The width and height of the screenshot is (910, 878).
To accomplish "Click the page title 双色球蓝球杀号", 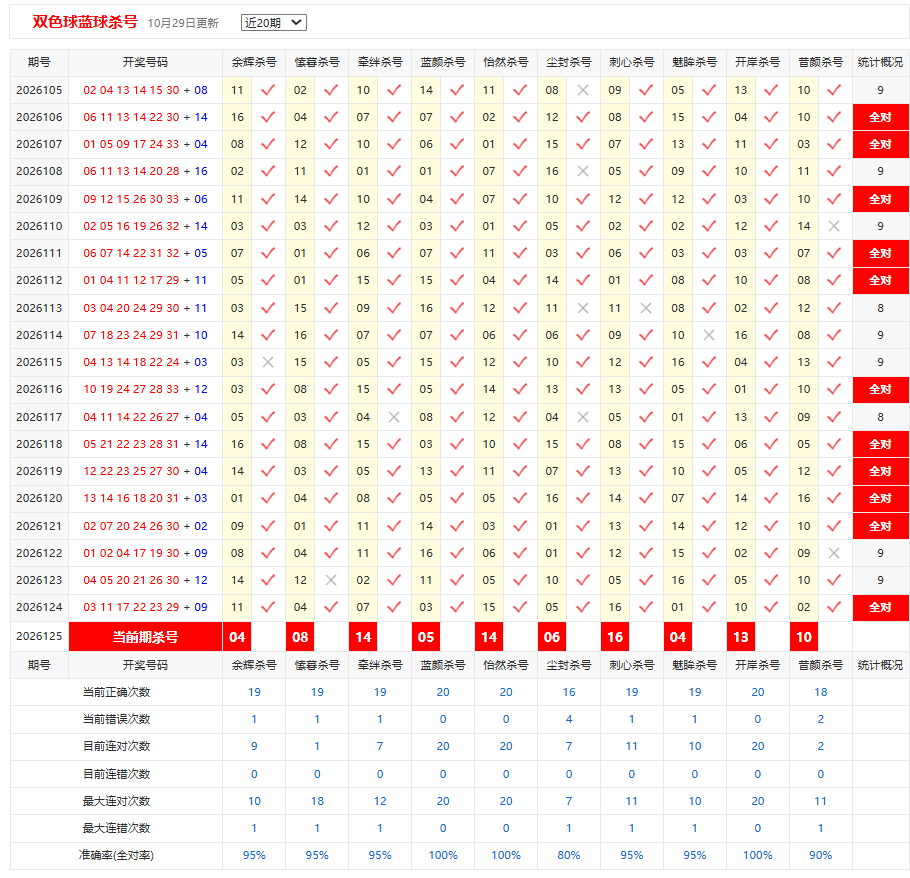I will point(85,22).
